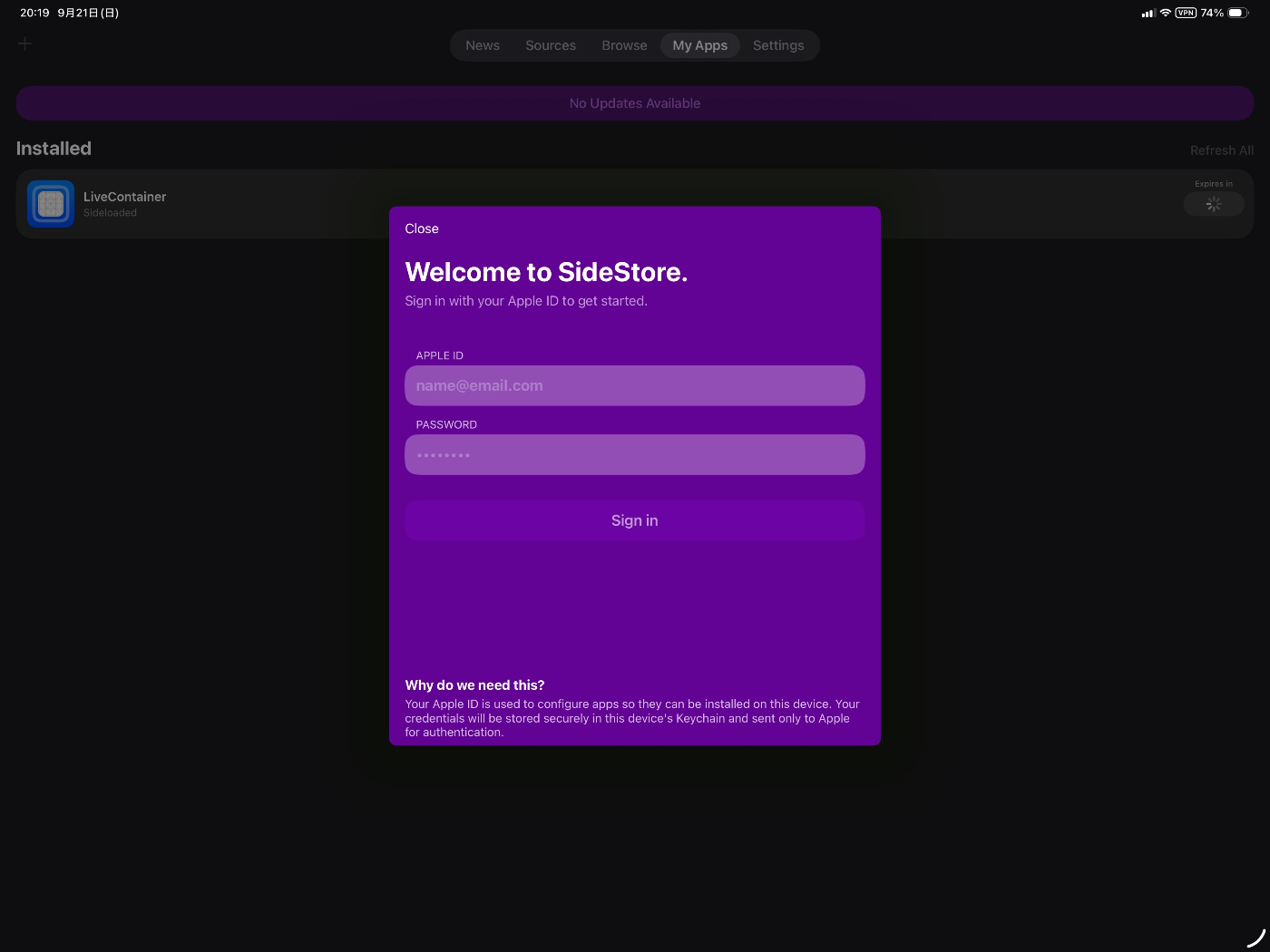Tap the 'Expires in' label
The image size is (1270, 952).
coord(1214,184)
